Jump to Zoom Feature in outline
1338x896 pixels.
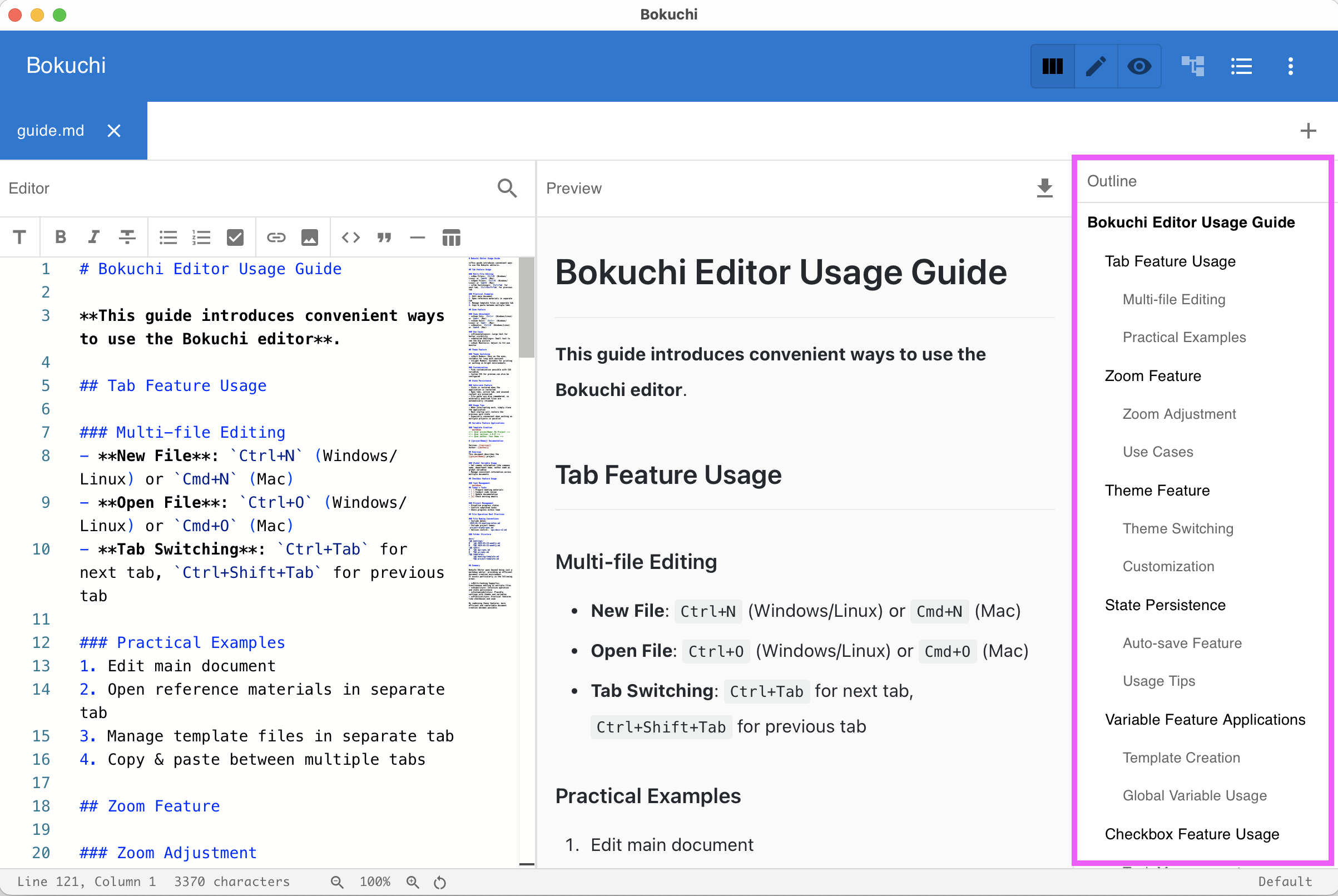click(1152, 376)
